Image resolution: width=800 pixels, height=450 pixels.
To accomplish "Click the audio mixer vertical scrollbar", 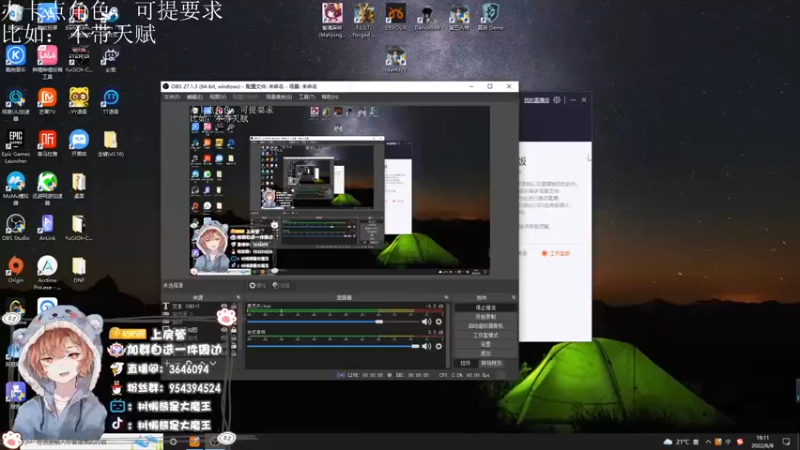I will [x=448, y=335].
